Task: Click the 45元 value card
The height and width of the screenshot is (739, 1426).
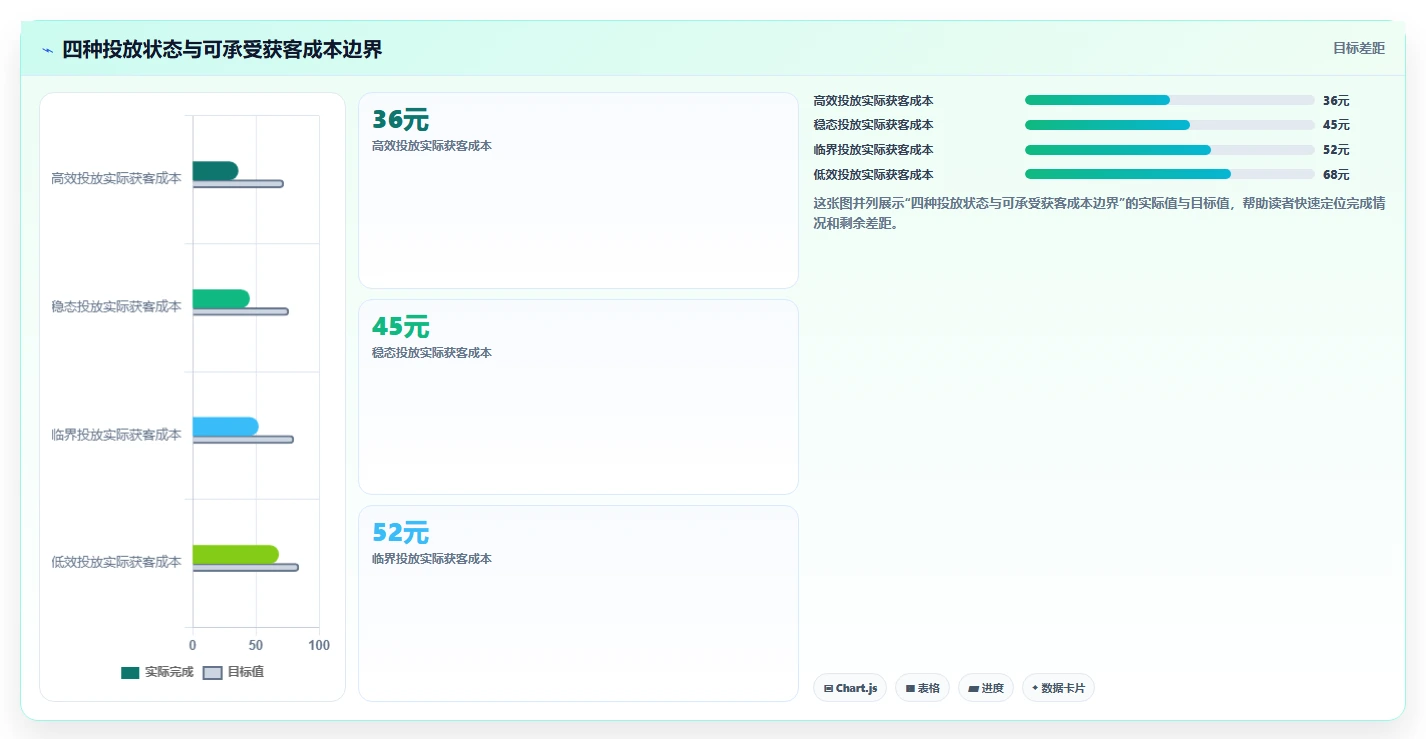Action: click(578, 397)
